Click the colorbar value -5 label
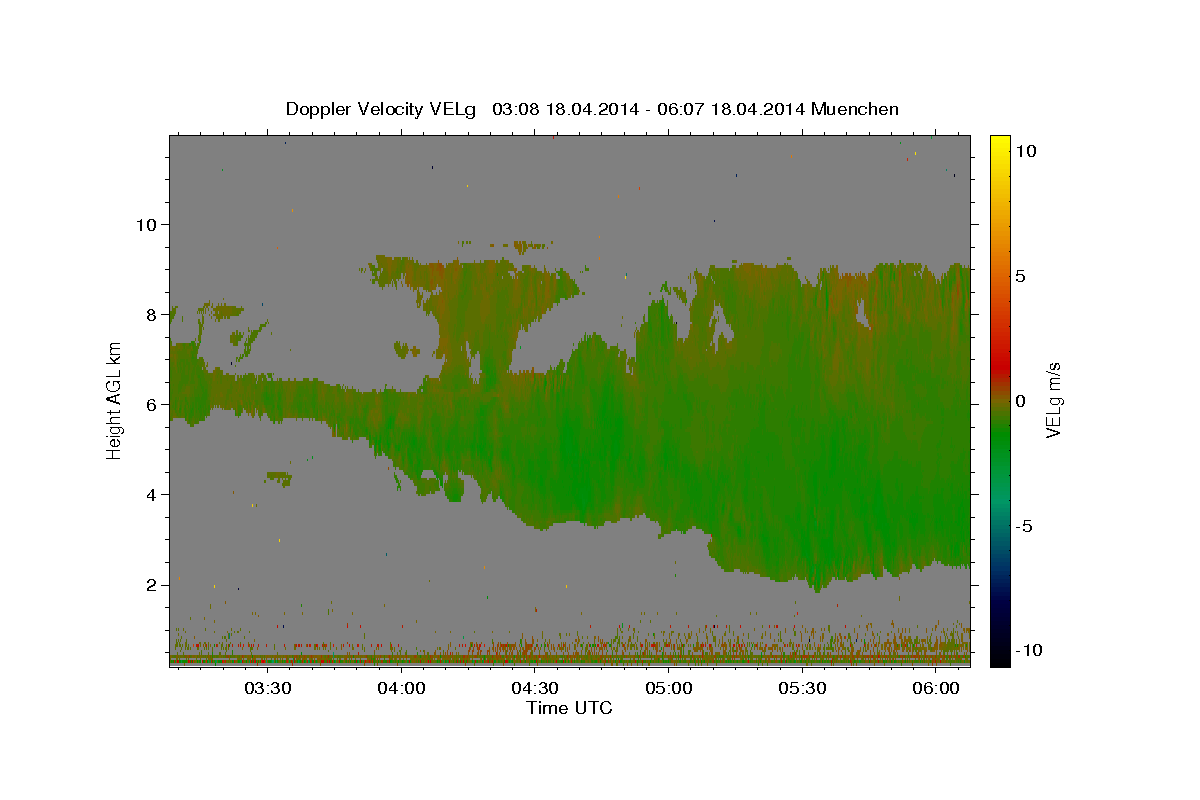Viewport: 1200px width, 800px height. pos(1025,526)
